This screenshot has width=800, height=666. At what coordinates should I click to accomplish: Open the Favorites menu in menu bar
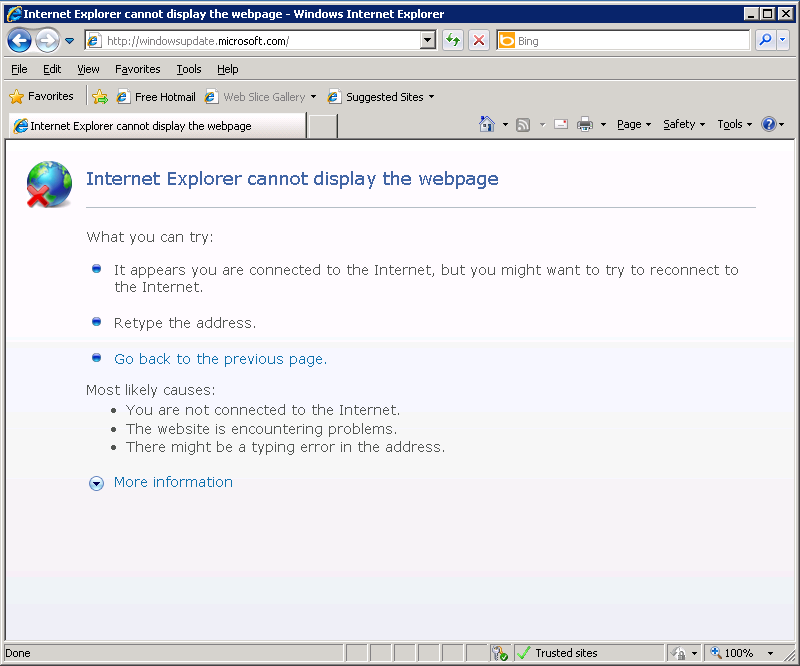137,69
